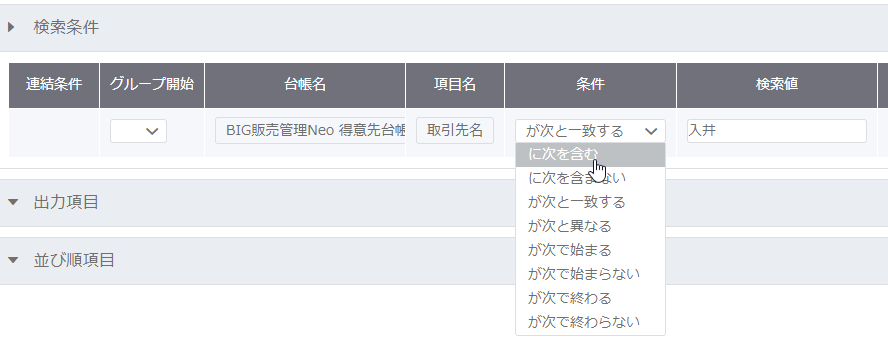The width and height of the screenshot is (888, 364).
Task: Click the 条件 dropdown showing が次と一致する
Action: [590, 131]
